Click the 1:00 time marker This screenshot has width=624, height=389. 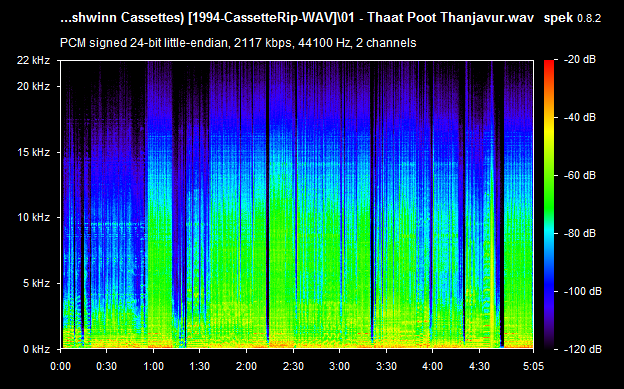pyautogui.click(x=153, y=366)
